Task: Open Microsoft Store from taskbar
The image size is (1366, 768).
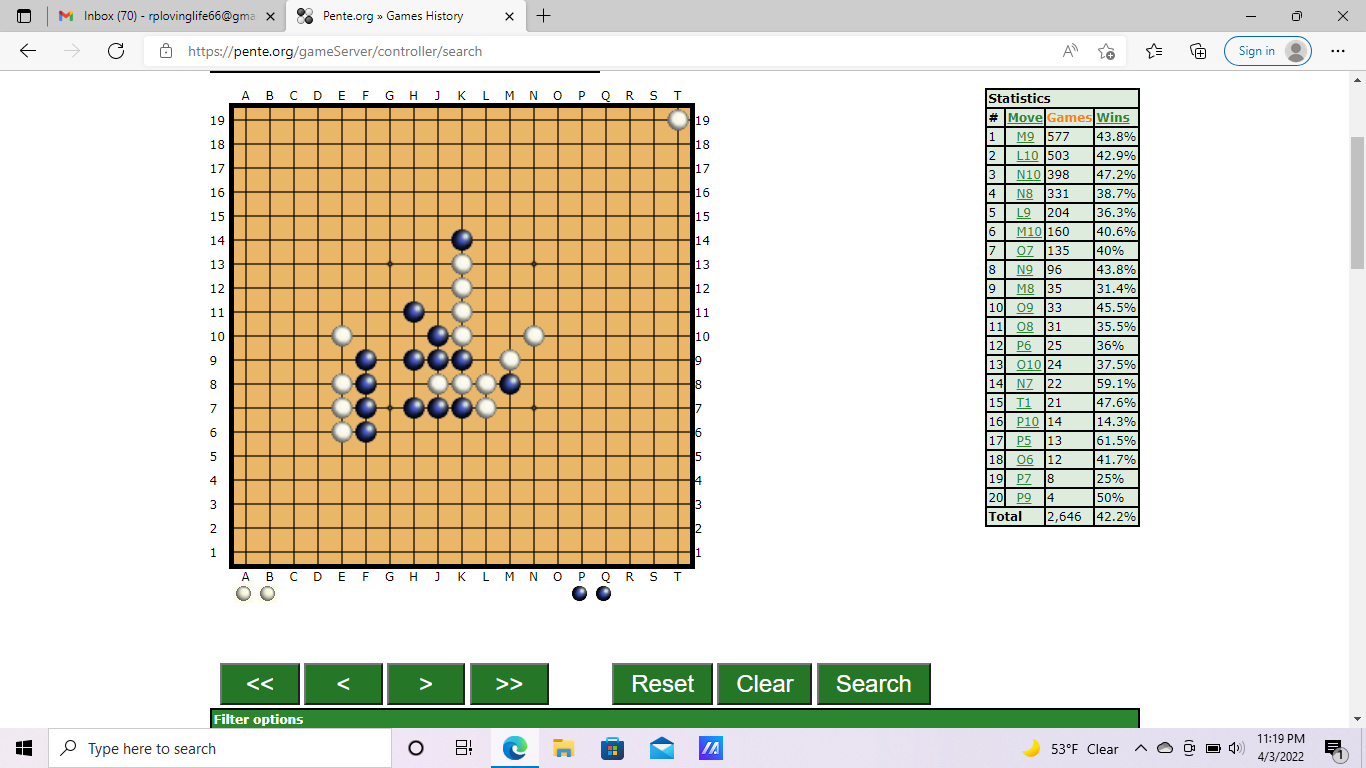Action: (612, 748)
